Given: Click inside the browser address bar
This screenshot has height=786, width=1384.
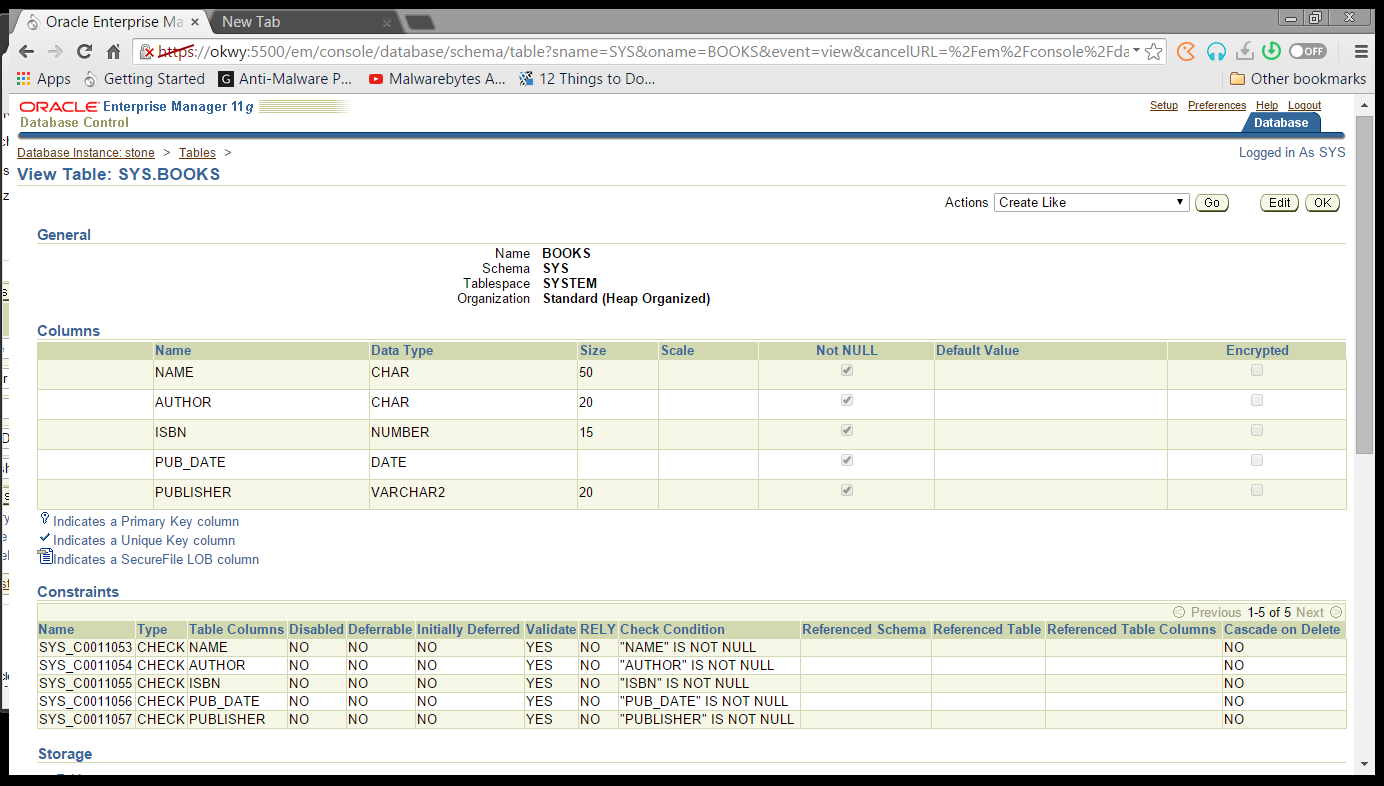Looking at the screenshot, I should click(600, 50).
